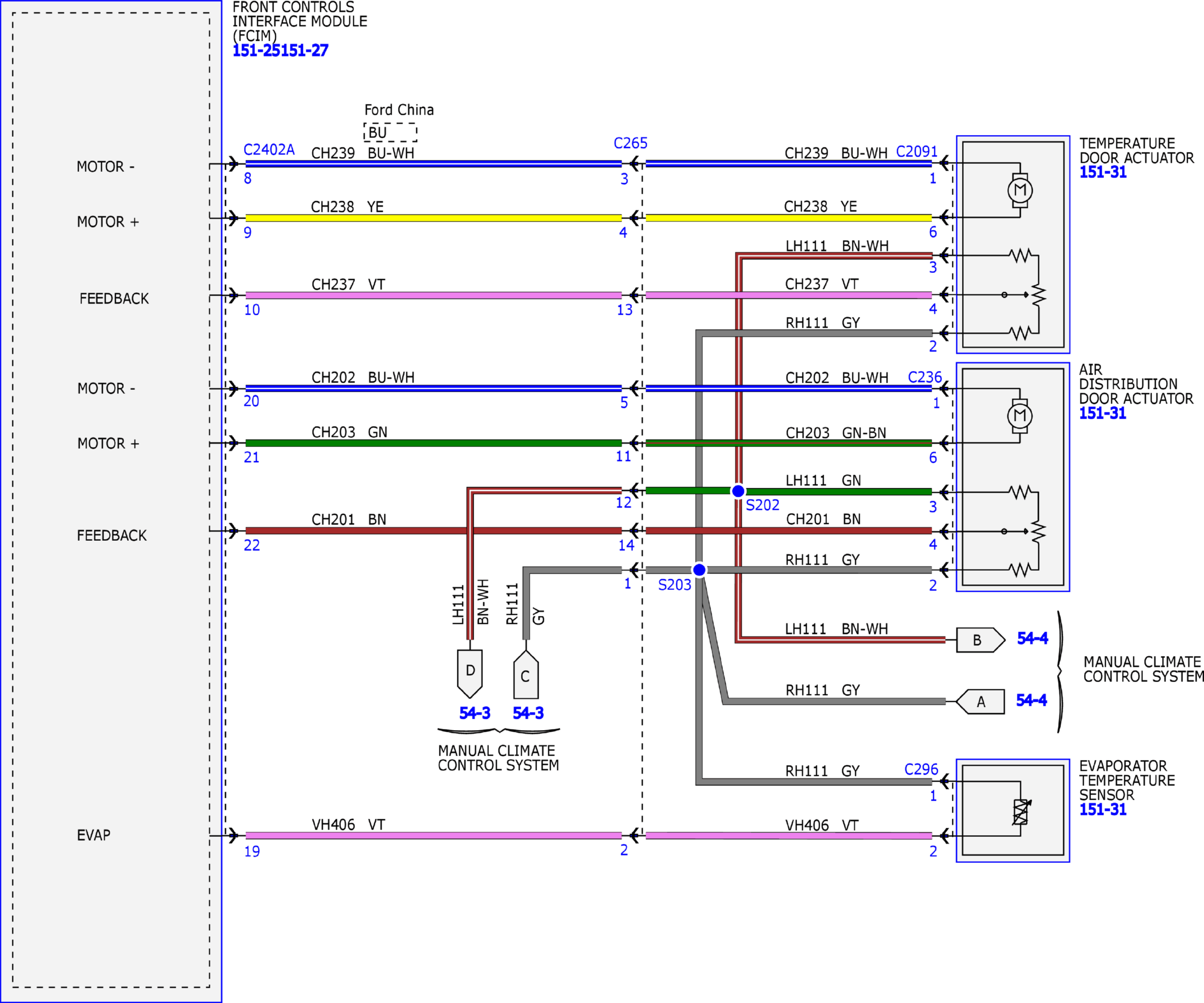
Task: Click pin number 22 at C2402A
Action: (x=252, y=545)
